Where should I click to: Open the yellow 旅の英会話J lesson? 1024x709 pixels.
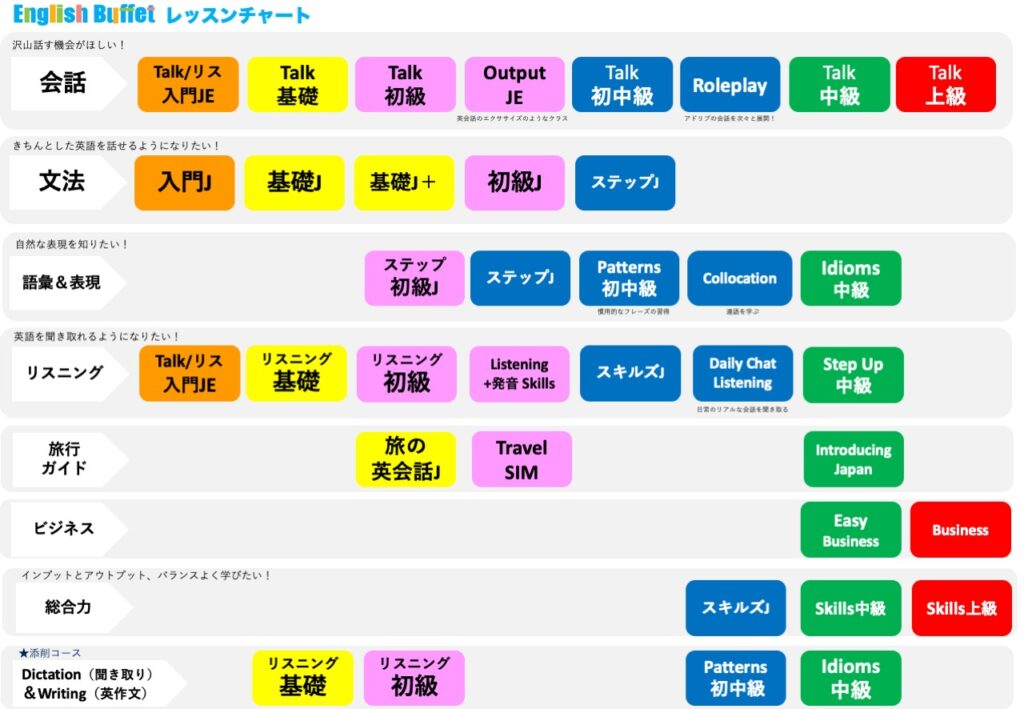pyautogui.click(x=405, y=459)
